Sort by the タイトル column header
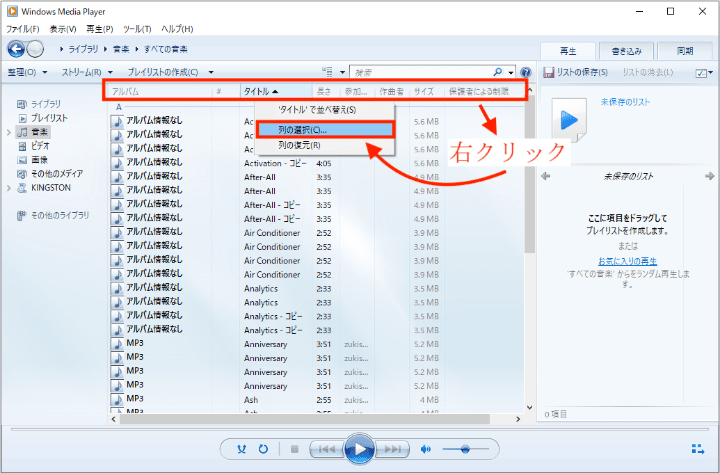 [x=276, y=91]
